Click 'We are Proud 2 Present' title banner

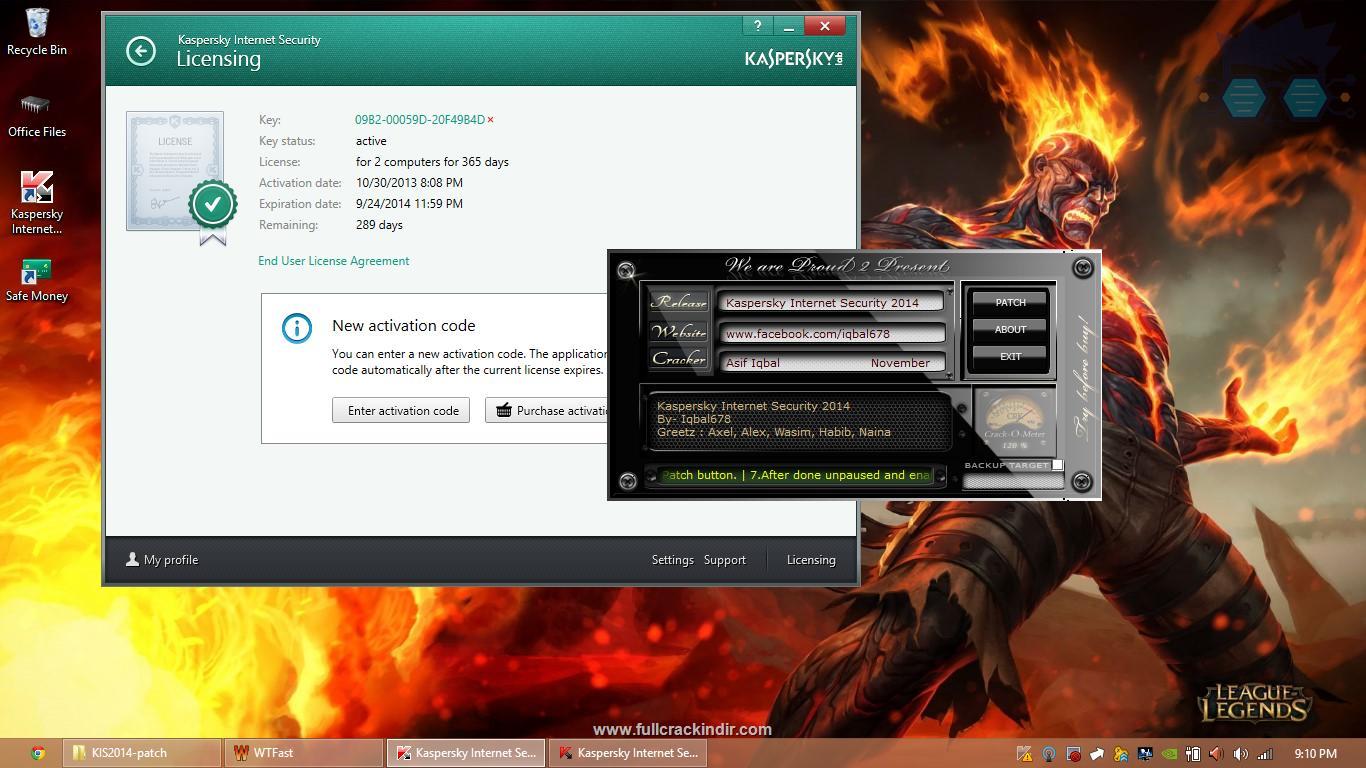(837, 266)
